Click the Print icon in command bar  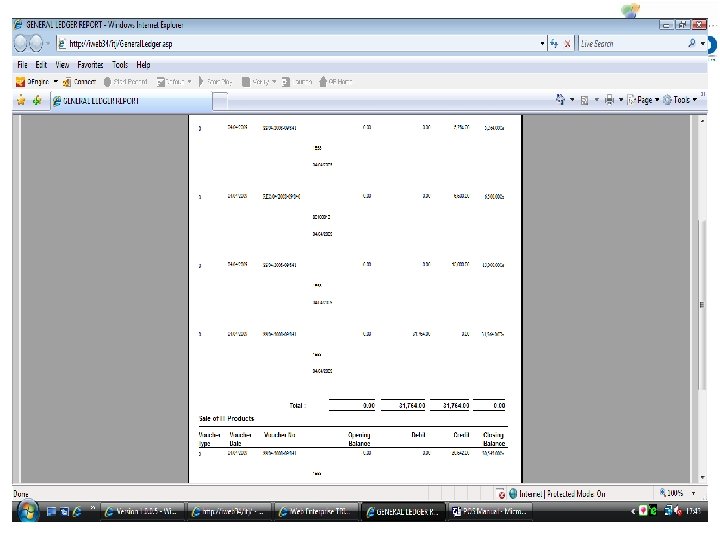pos(609,100)
